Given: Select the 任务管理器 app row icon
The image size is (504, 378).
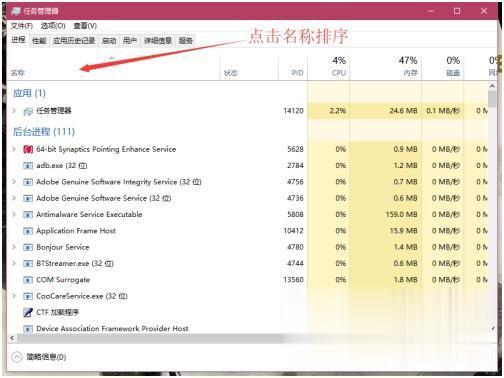Looking at the screenshot, I should pos(28,111).
